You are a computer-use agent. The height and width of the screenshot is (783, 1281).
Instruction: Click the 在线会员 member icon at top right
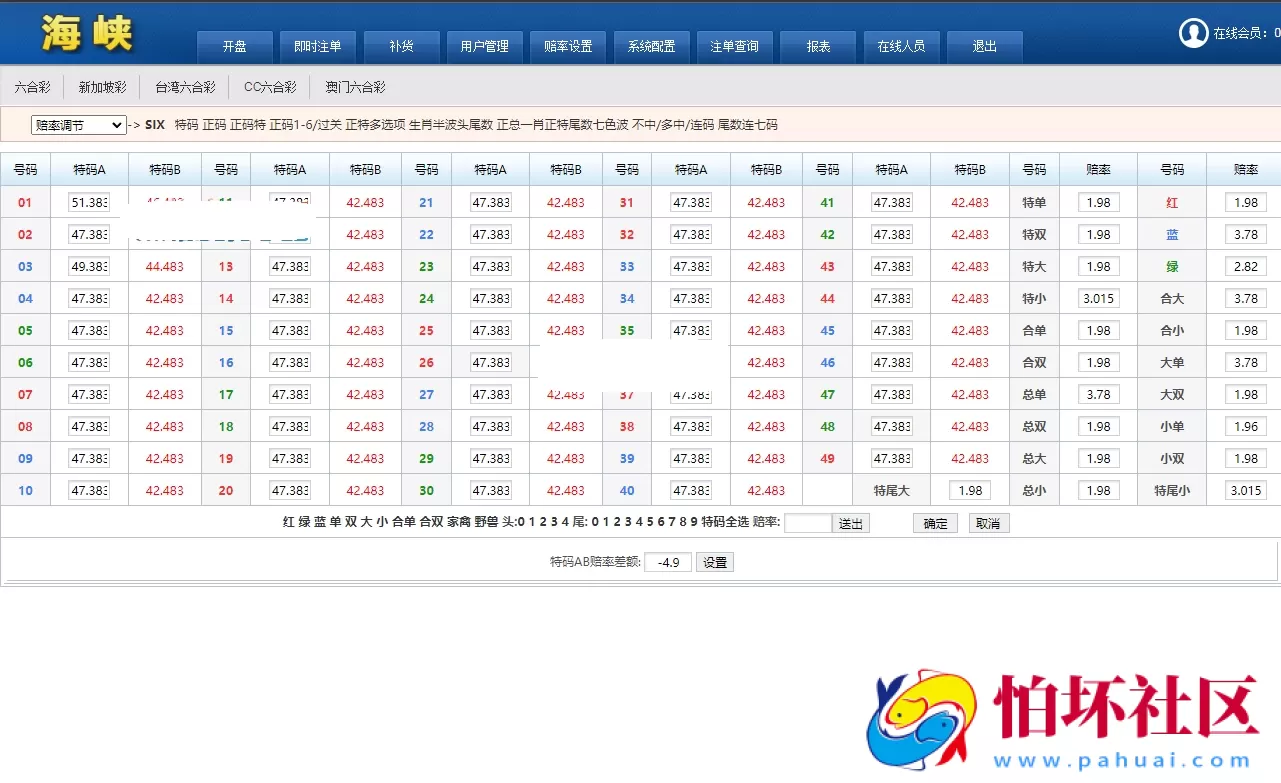tap(1194, 32)
